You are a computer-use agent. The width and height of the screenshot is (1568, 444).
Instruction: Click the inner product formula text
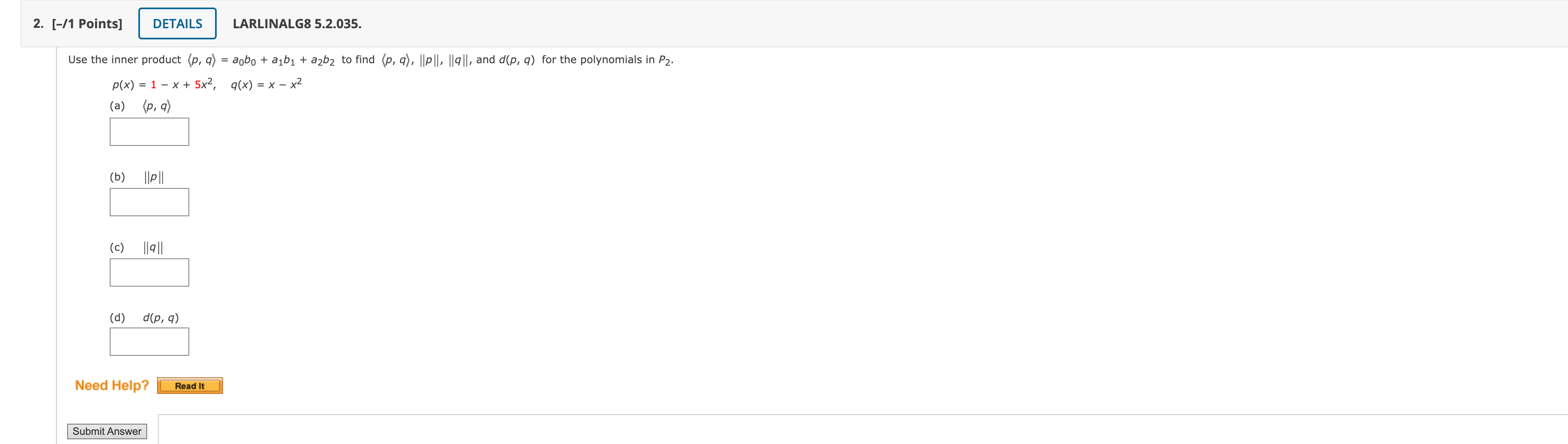coord(262,59)
